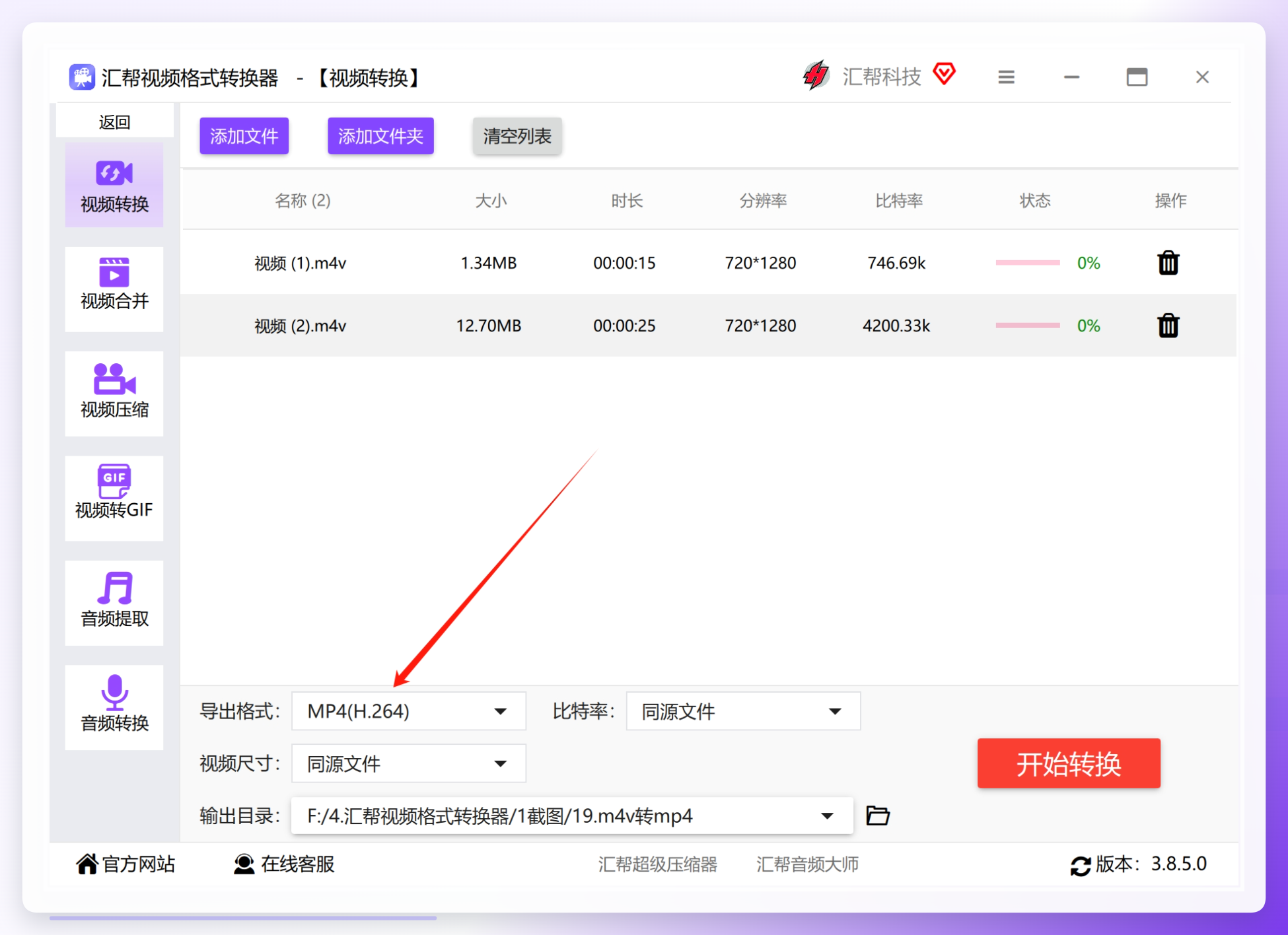Open the 在线客服 link
Viewport: 1288px width, 935px height.
click(298, 864)
